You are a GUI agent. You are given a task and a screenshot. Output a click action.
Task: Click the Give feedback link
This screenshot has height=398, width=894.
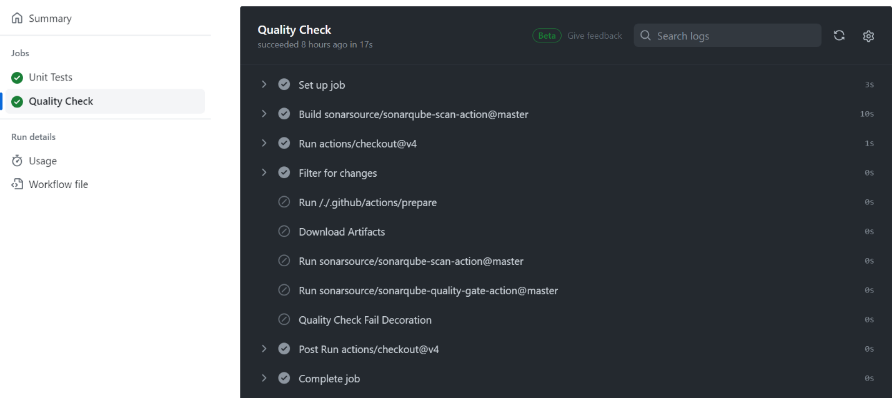pos(595,36)
